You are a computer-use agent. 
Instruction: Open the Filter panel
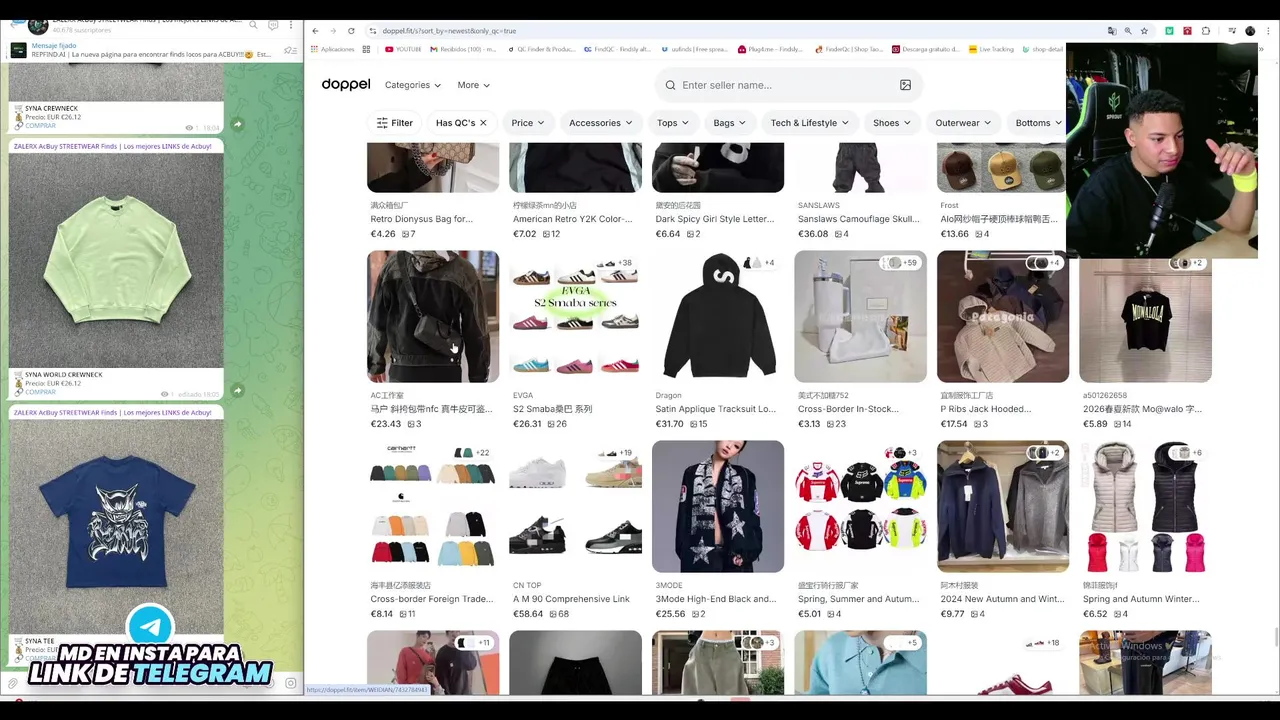point(394,123)
